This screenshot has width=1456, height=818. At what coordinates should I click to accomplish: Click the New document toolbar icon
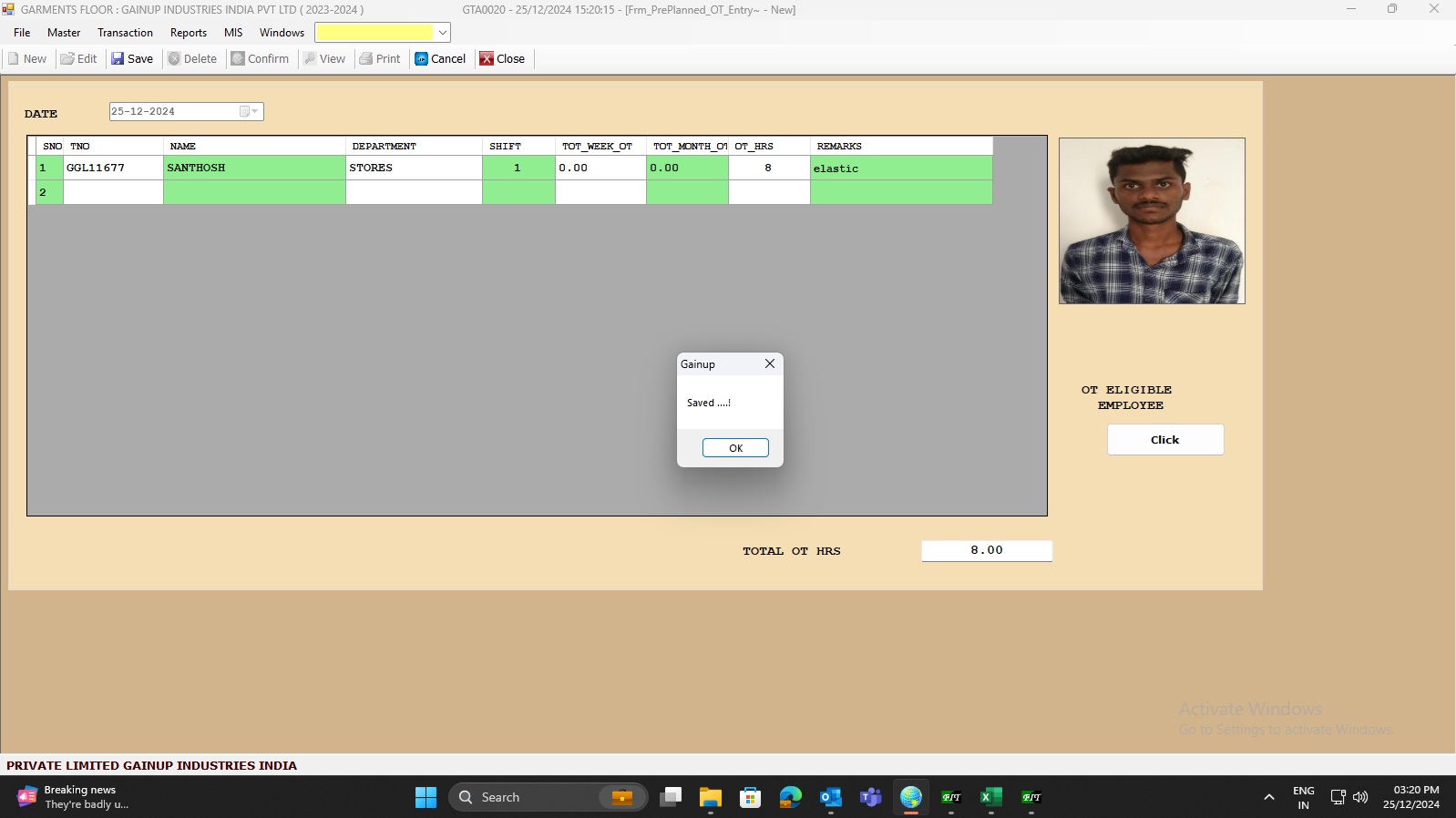click(14, 59)
